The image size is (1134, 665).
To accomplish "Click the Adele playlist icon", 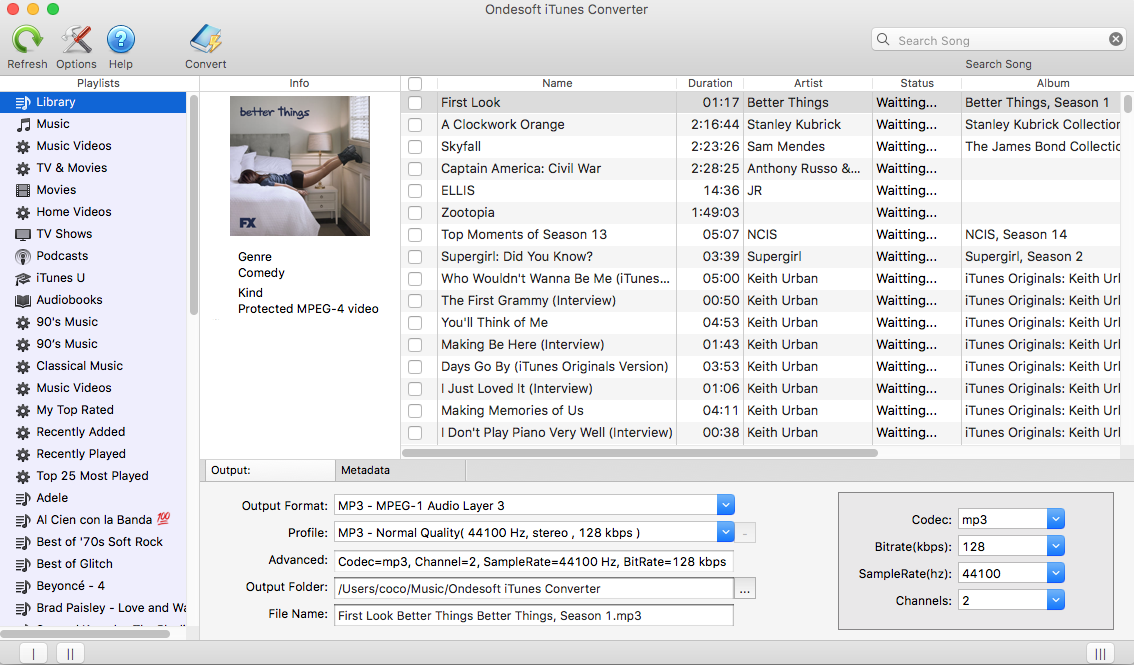I will tap(23, 498).
